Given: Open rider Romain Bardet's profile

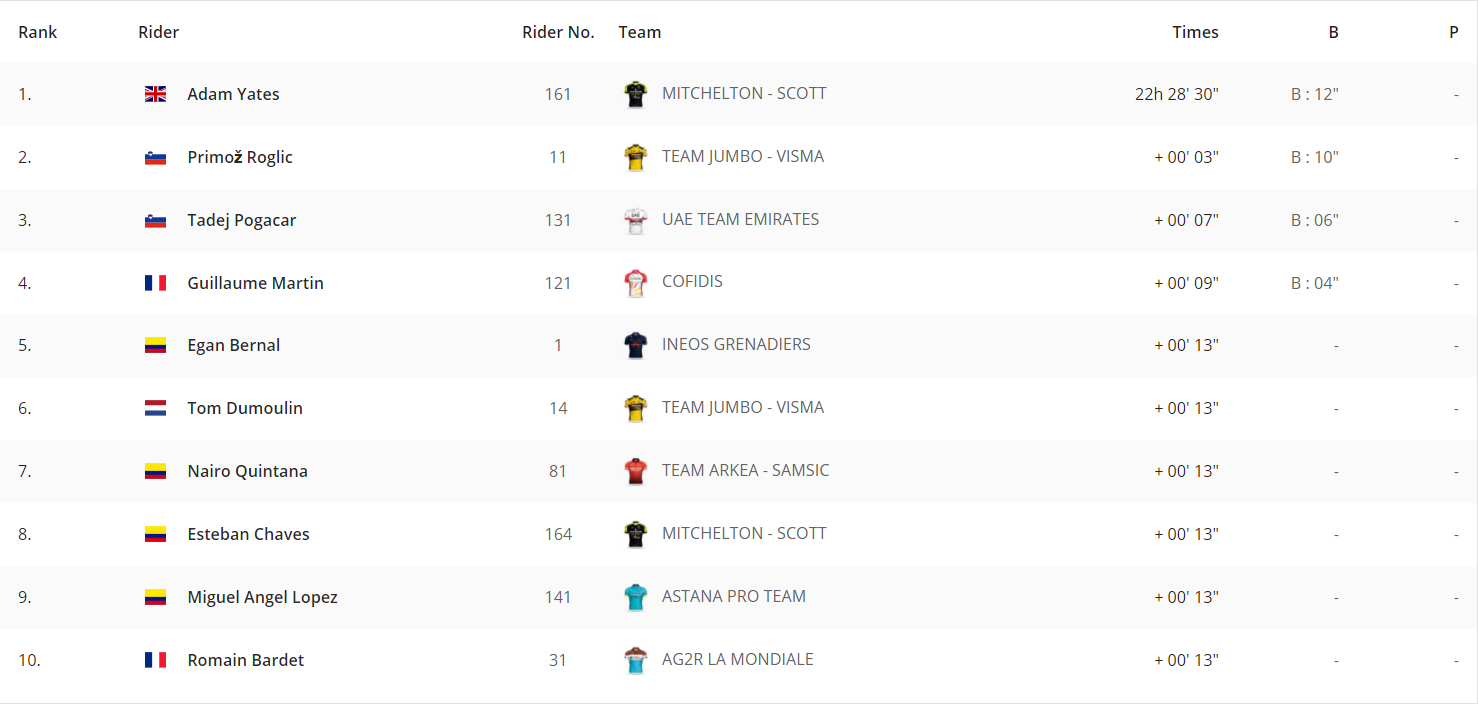Looking at the screenshot, I should click(x=246, y=660).
